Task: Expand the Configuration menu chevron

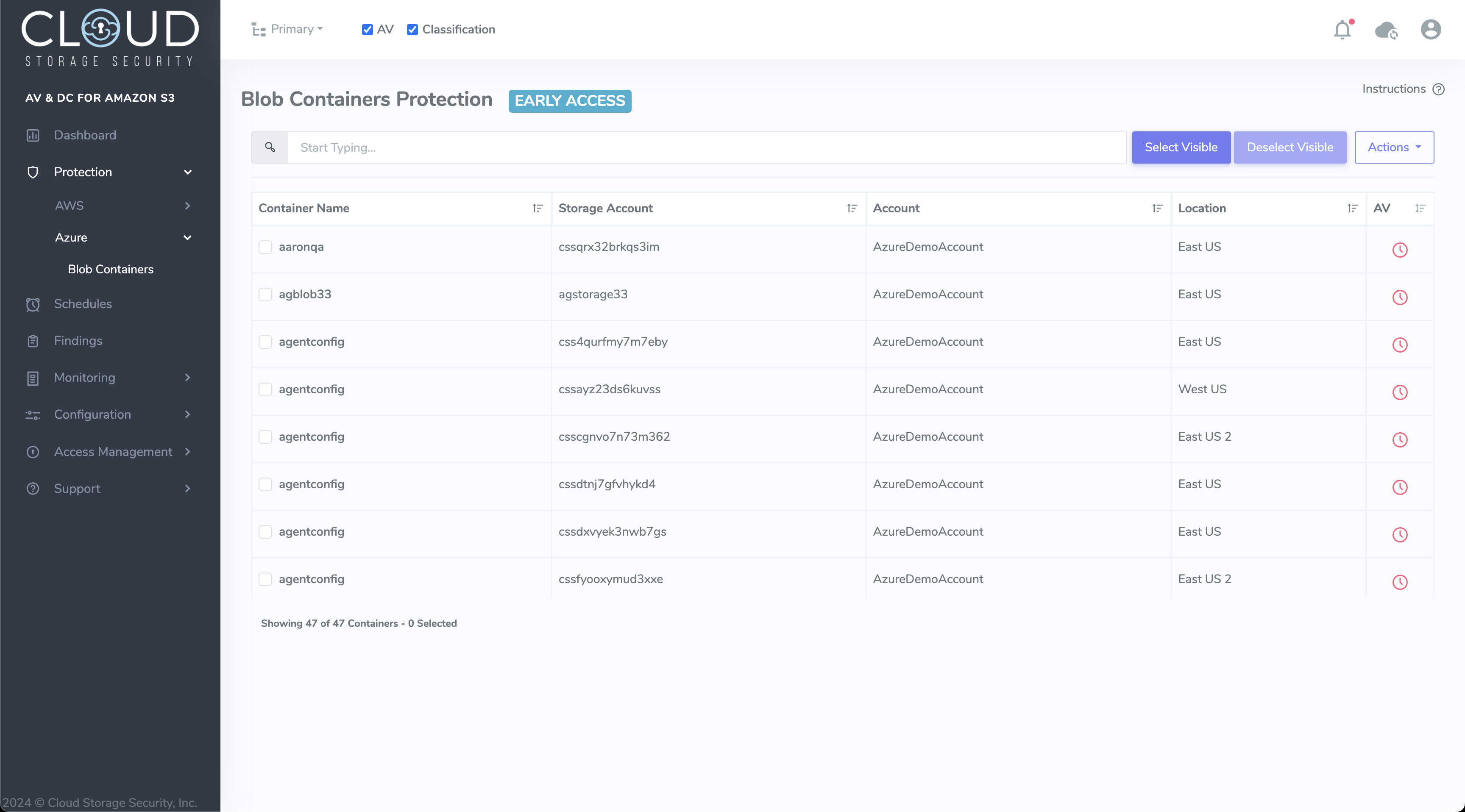Action: 188,414
